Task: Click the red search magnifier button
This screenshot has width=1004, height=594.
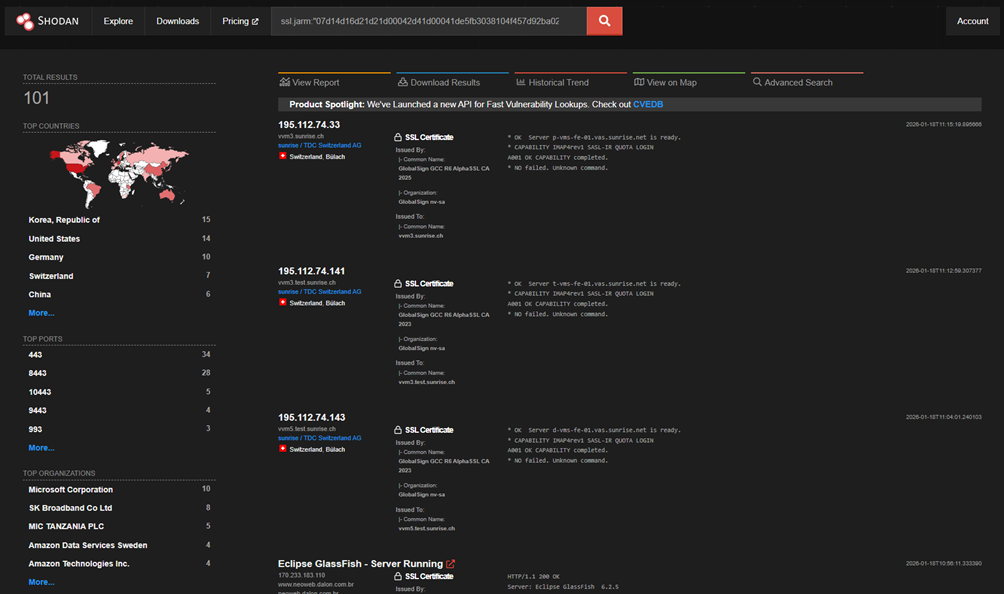Action: [x=604, y=21]
